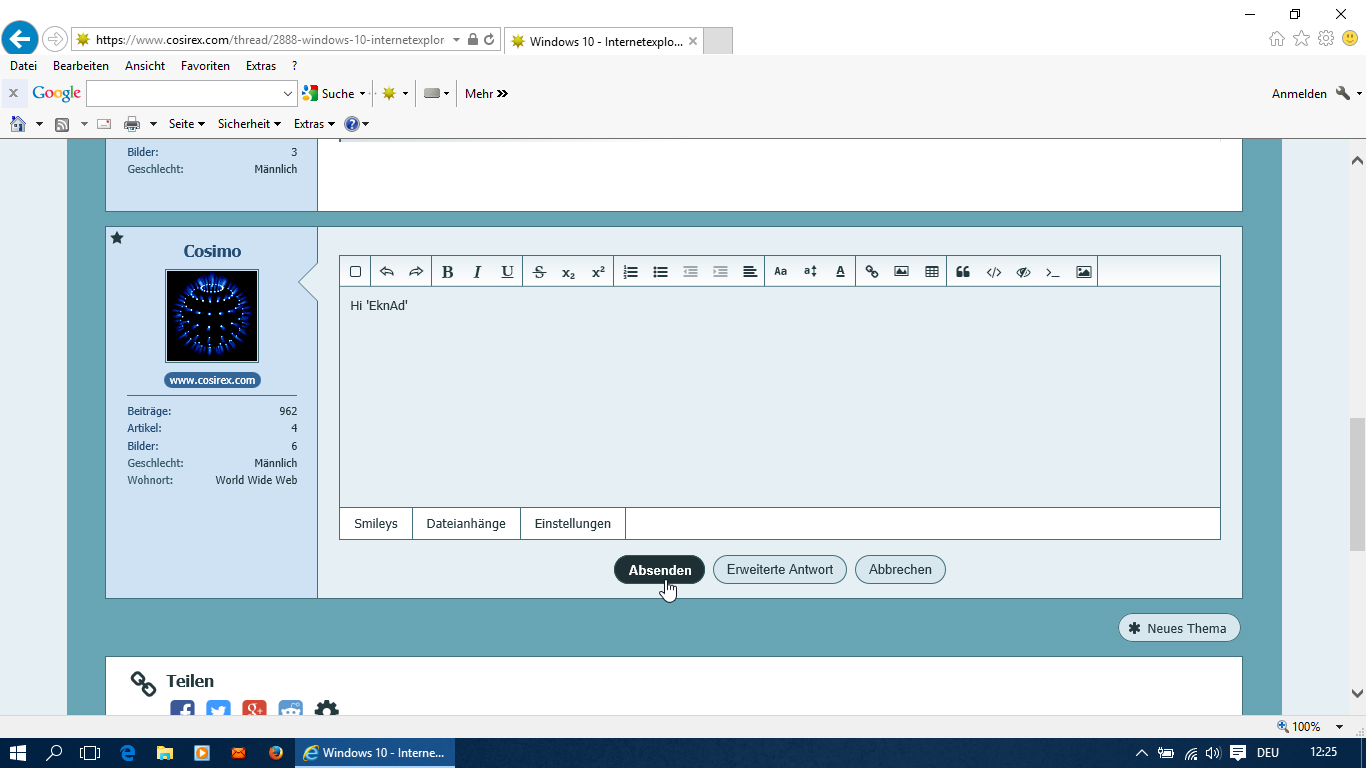Insert a table into the editor
The height and width of the screenshot is (768, 1366).
(x=932, y=272)
